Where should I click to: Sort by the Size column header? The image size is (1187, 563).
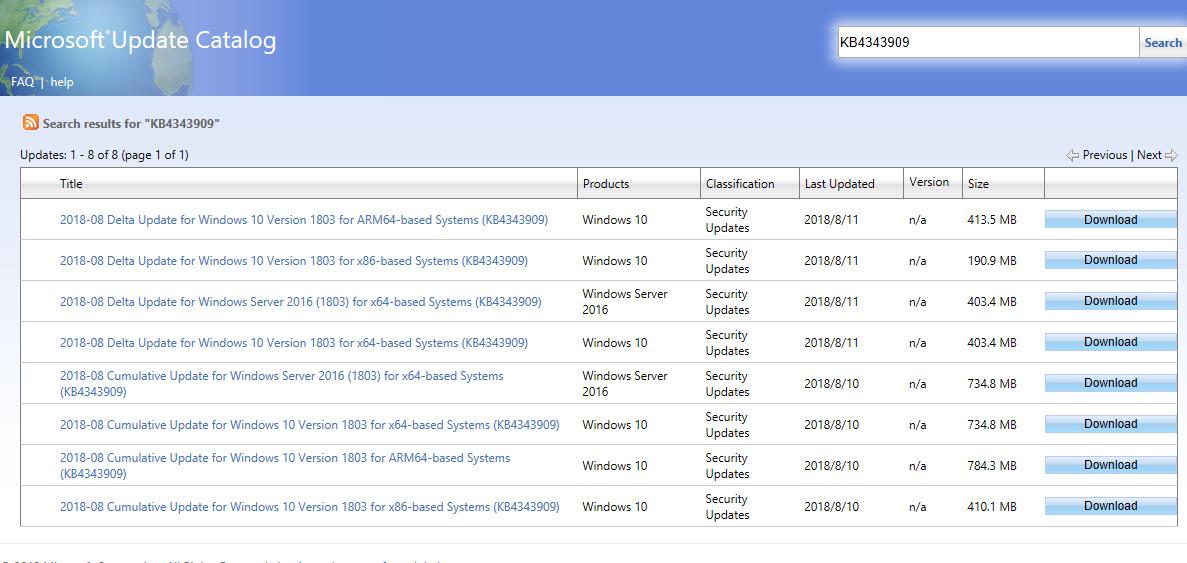tap(978, 184)
